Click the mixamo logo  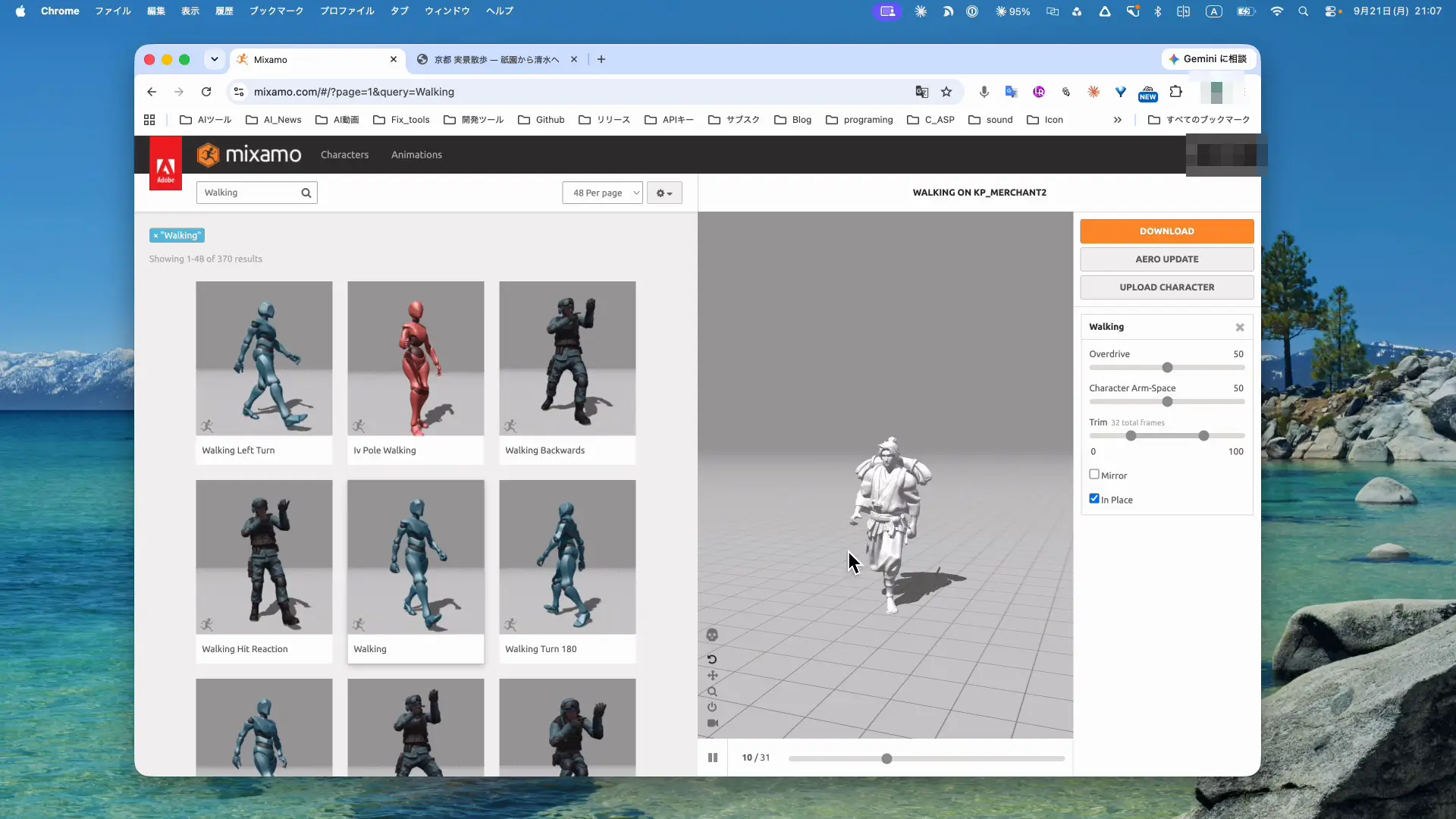(249, 155)
